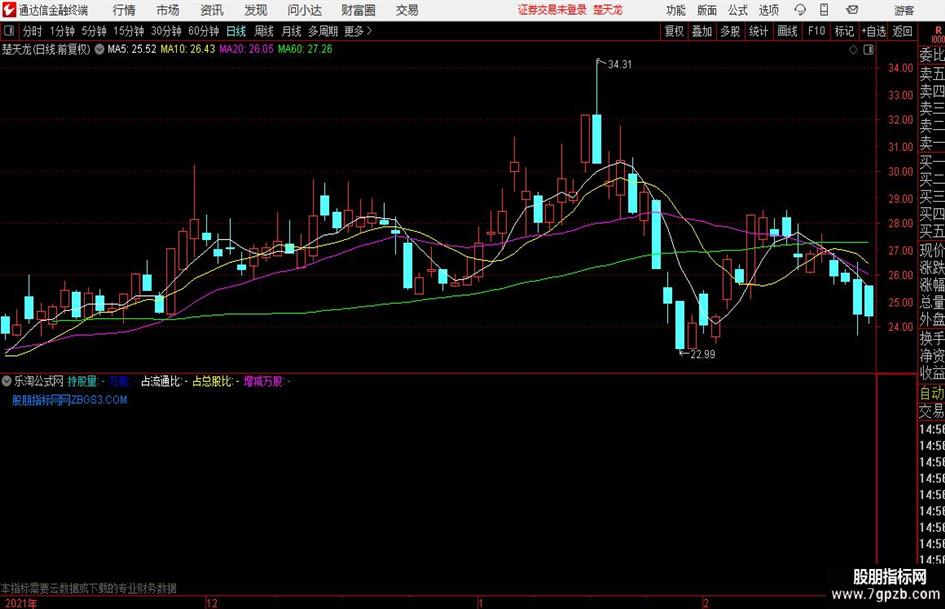Image resolution: width=945 pixels, height=609 pixels.
Task: Click the 22.99 low price marker
Action: pyautogui.click(x=702, y=355)
